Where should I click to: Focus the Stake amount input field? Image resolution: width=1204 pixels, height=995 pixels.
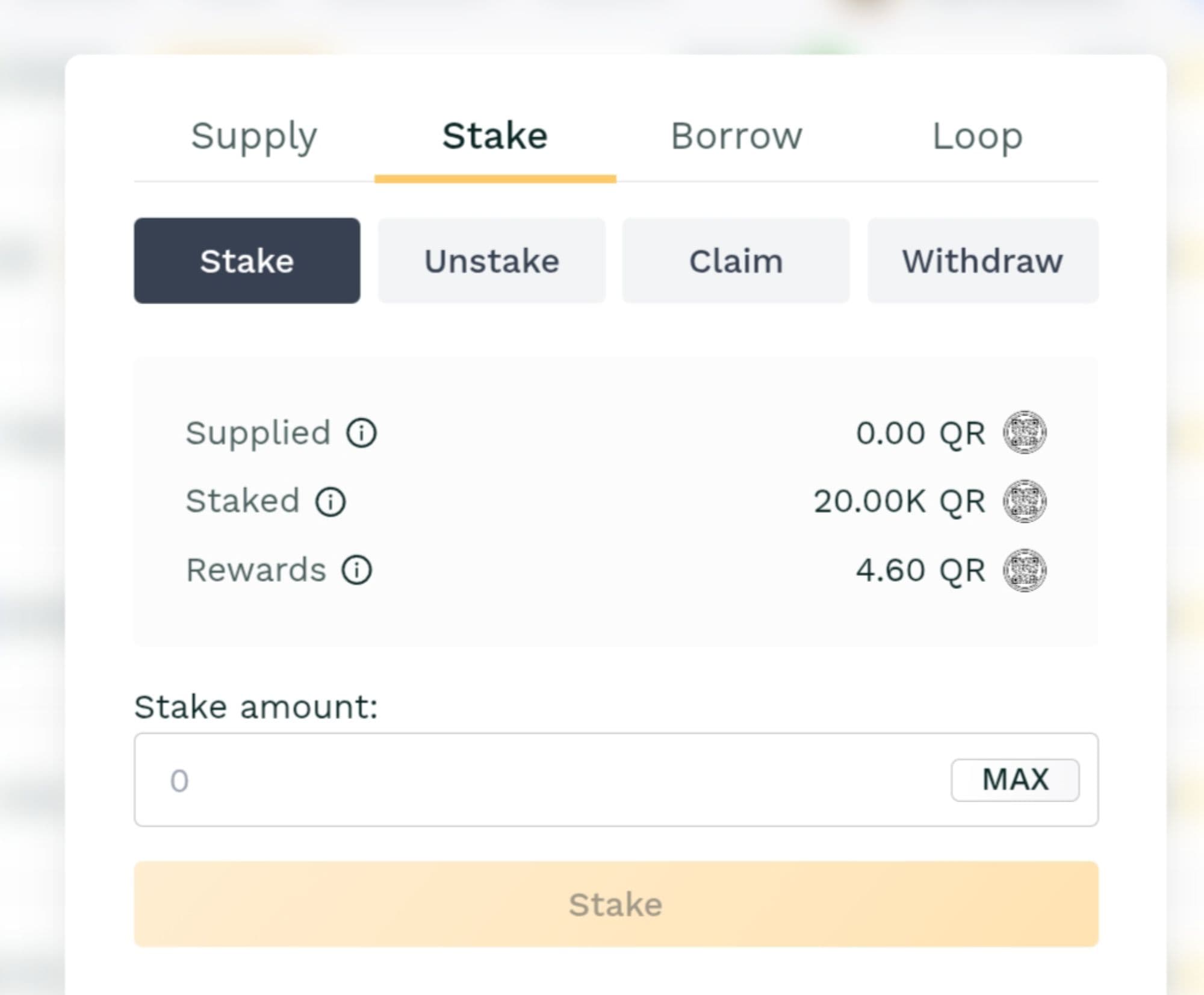pos(542,780)
